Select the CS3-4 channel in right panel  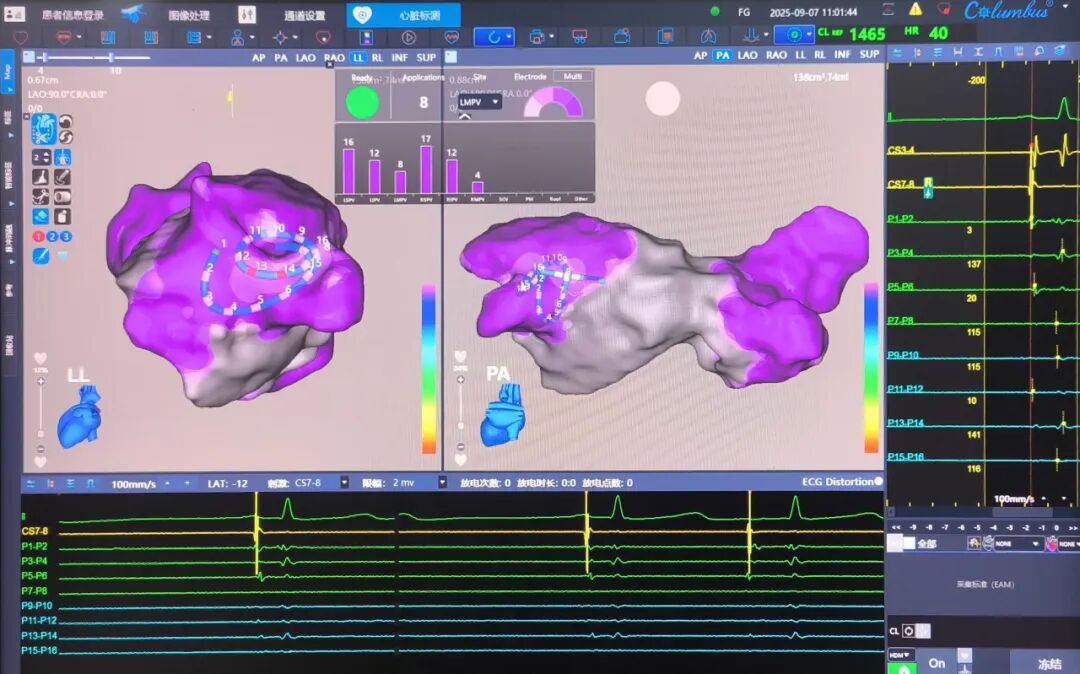tap(901, 150)
